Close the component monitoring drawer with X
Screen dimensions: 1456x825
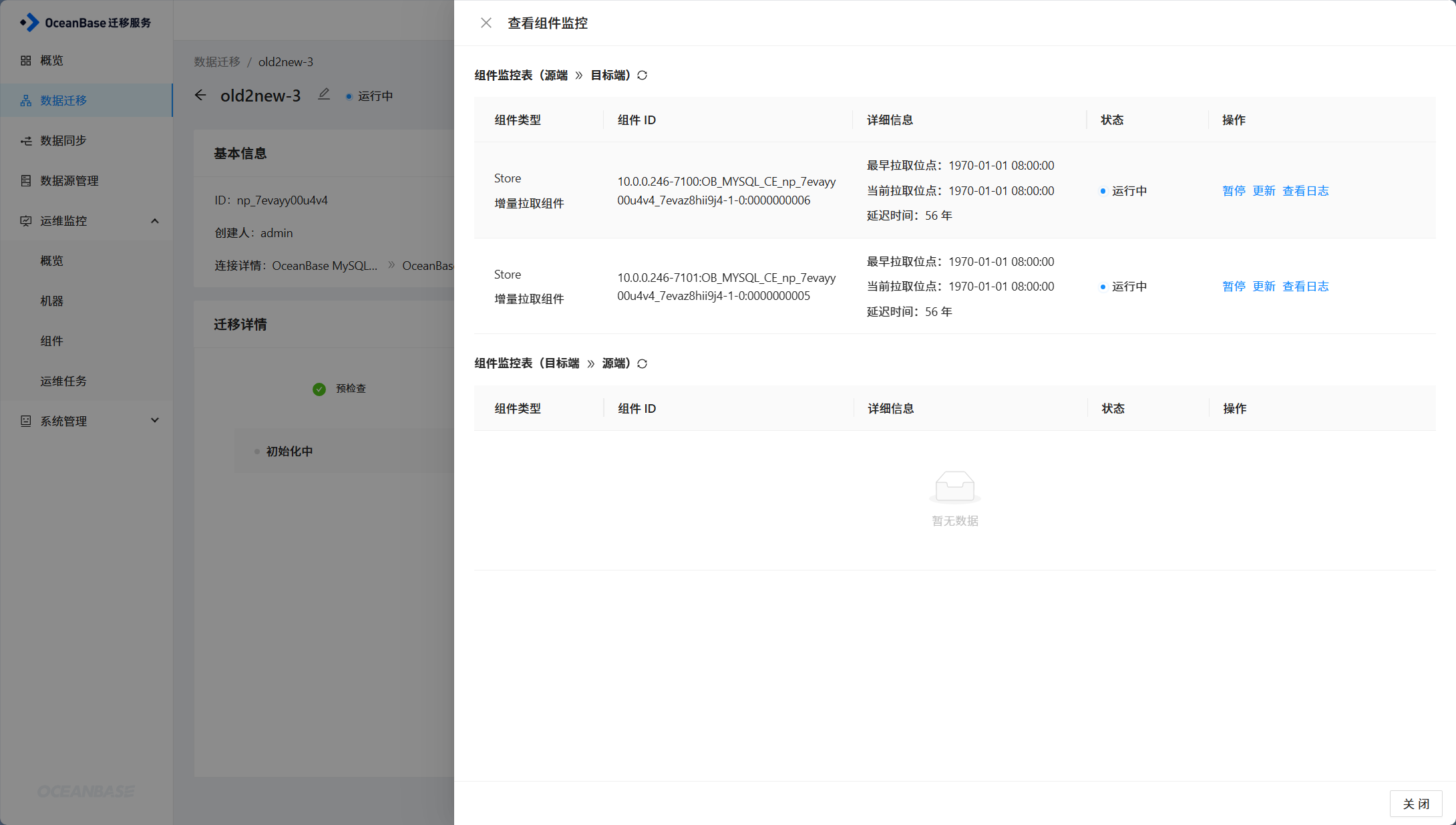(486, 23)
